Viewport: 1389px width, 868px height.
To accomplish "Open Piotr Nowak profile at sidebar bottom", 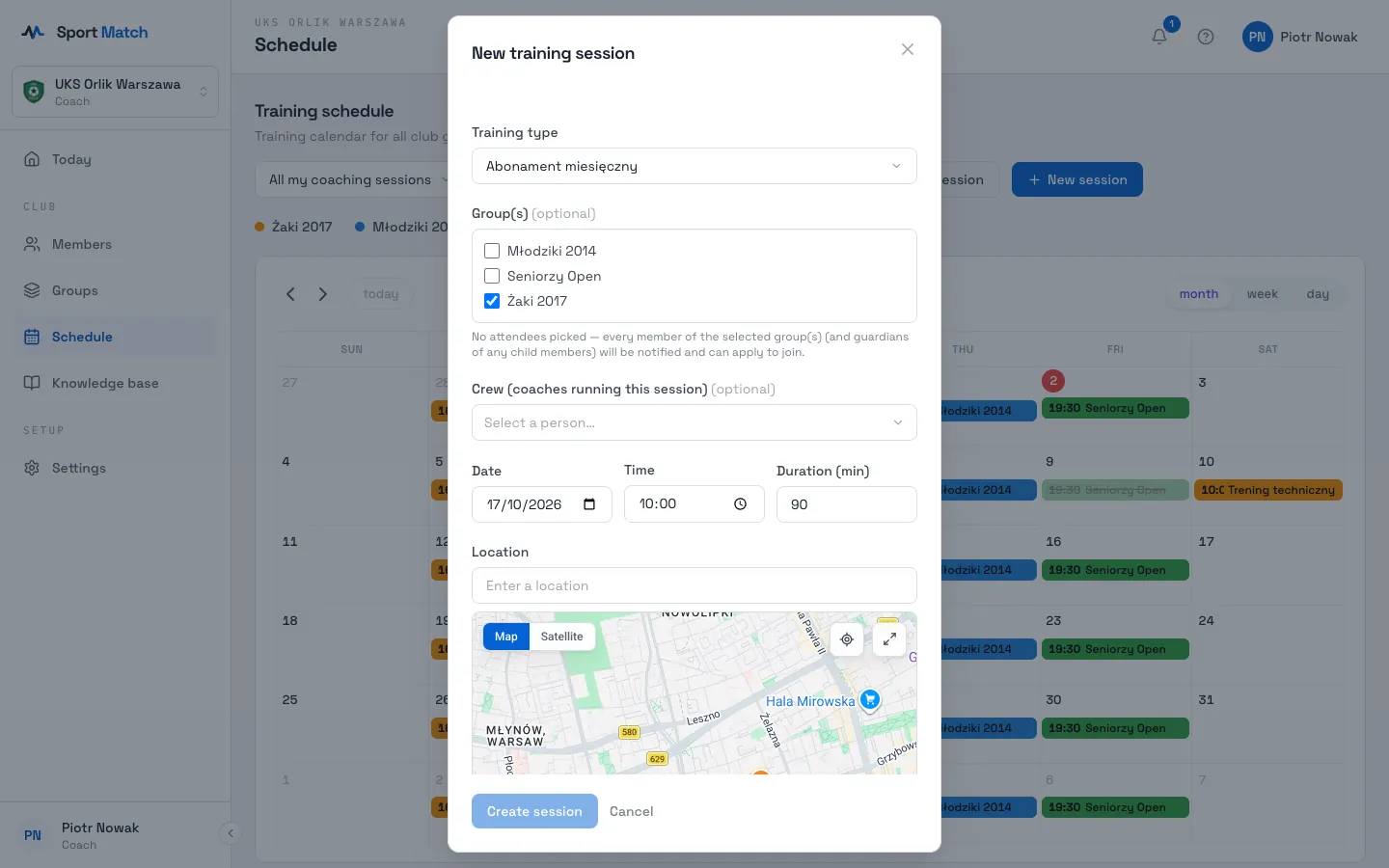I will 100,835.
